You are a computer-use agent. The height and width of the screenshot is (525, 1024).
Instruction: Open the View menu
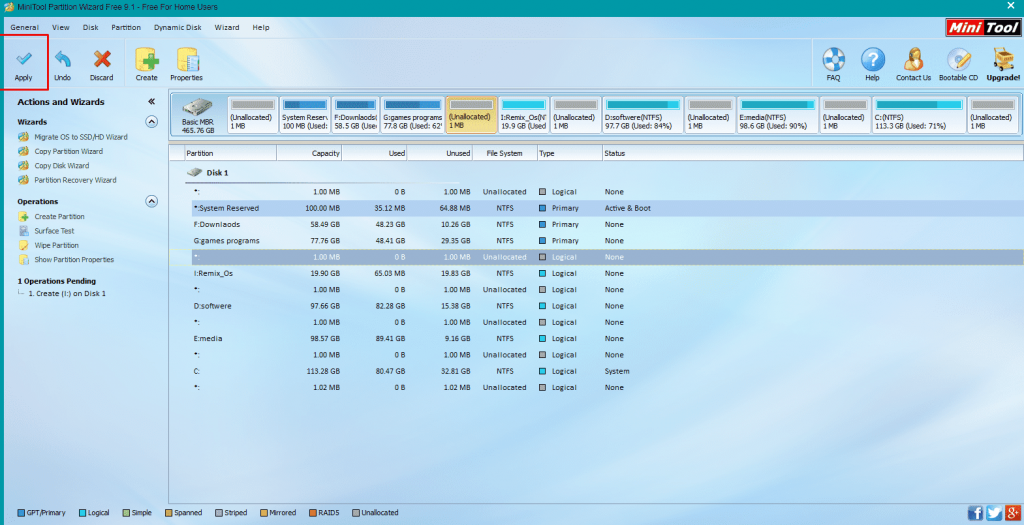point(61,27)
